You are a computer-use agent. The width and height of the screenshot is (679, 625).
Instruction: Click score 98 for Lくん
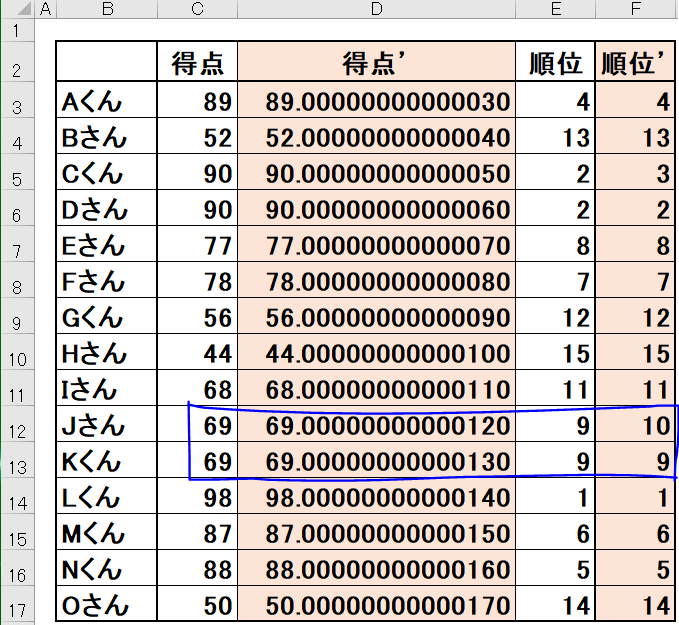197,495
